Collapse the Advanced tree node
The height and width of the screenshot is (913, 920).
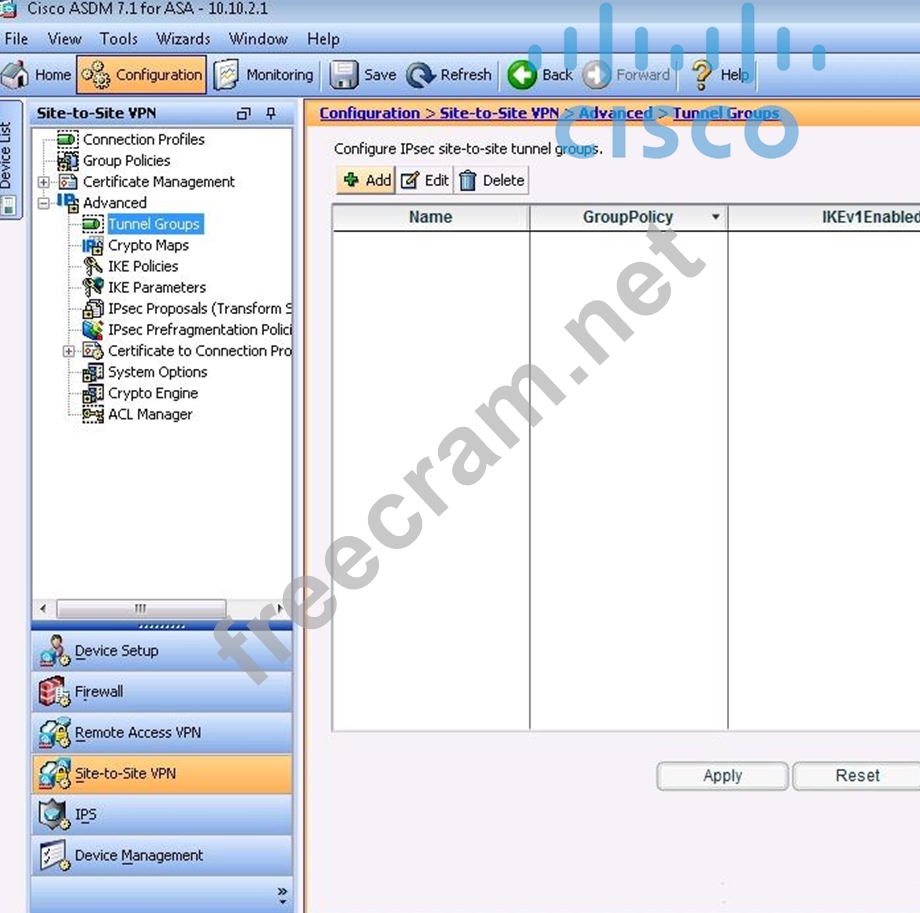pyautogui.click(x=43, y=203)
